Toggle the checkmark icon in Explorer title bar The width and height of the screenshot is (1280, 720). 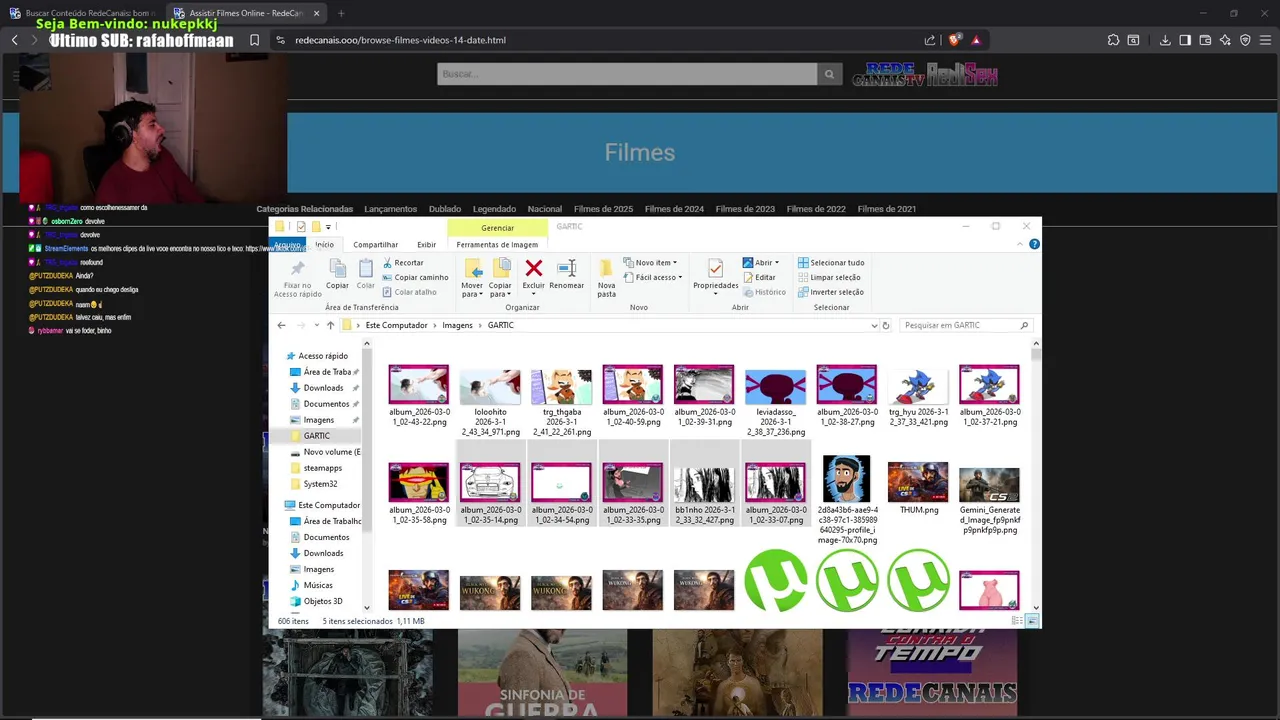click(x=301, y=227)
